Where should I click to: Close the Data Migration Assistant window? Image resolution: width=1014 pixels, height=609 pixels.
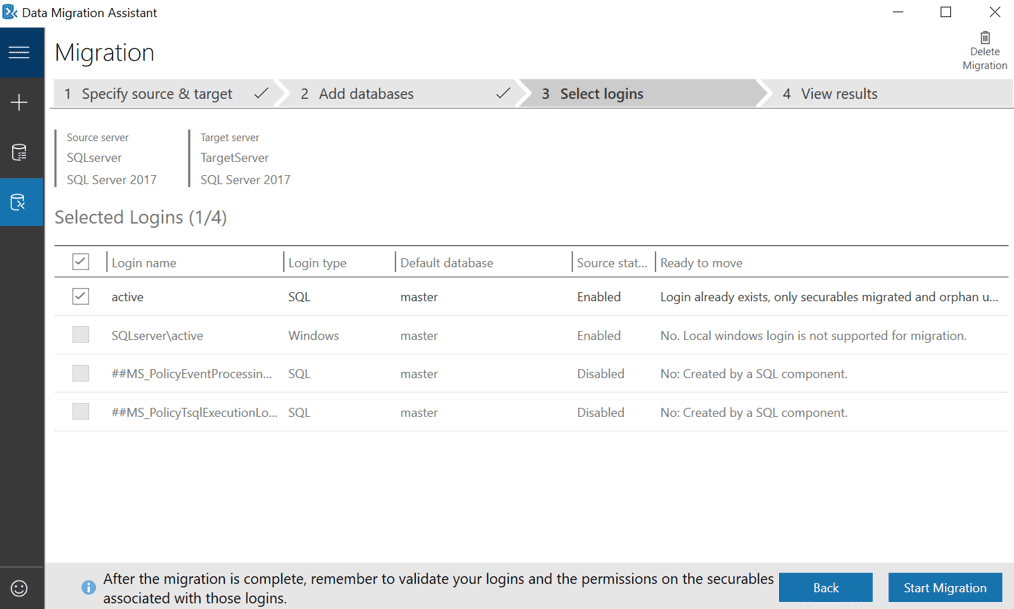click(995, 12)
